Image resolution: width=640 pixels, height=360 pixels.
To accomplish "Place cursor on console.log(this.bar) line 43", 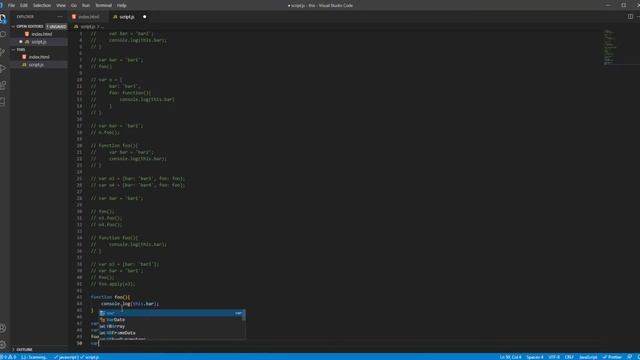I will [x=130, y=304].
